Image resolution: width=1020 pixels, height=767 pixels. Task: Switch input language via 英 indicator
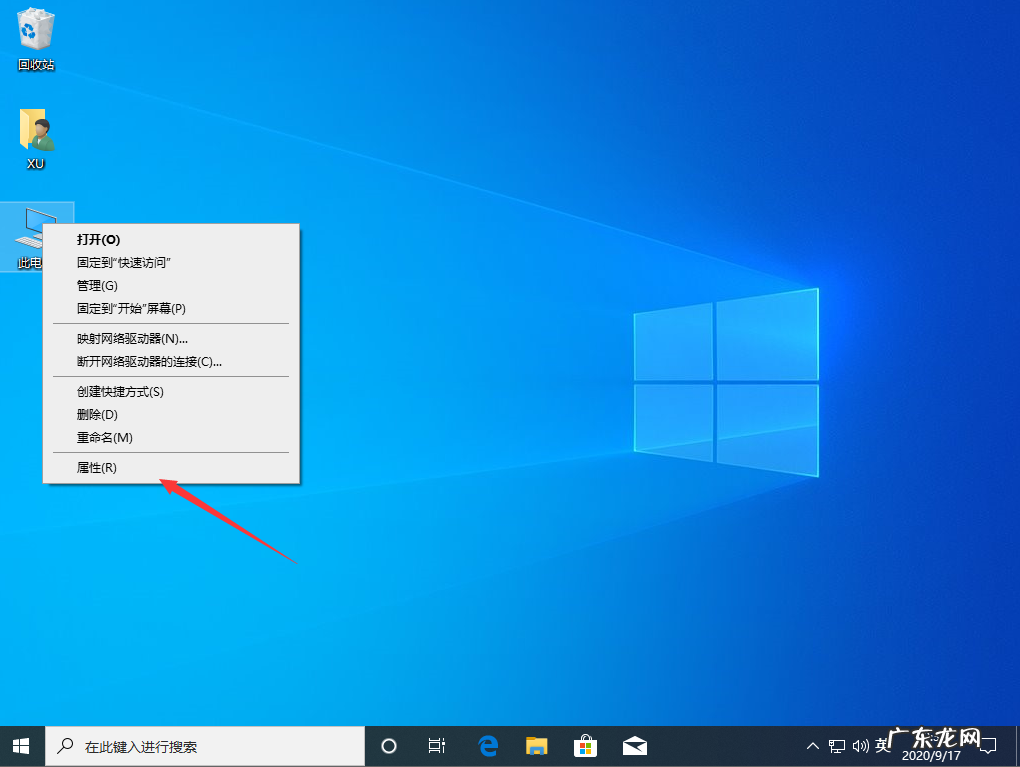[883, 745]
